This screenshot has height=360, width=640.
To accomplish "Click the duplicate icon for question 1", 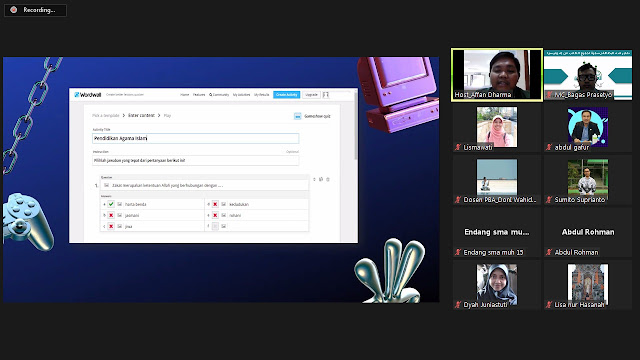I will click(x=321, y=180).
